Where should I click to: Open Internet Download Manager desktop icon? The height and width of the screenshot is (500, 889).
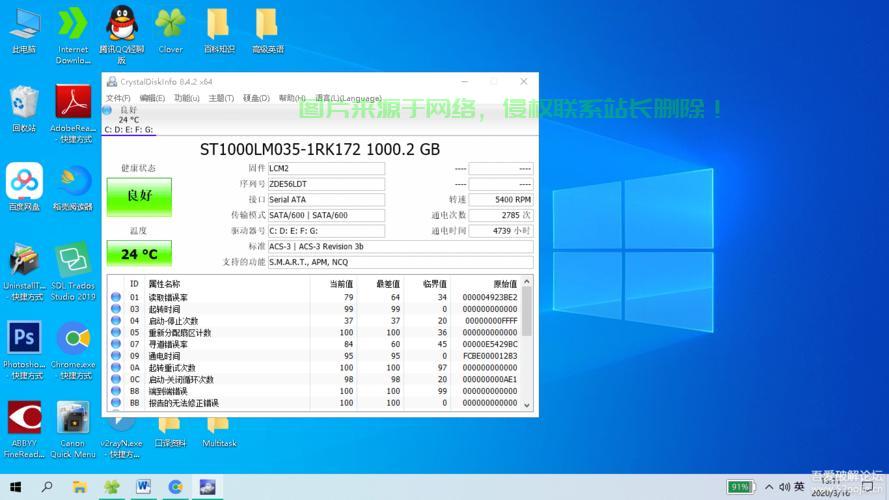pyautogui.click(x=73, y=35)
